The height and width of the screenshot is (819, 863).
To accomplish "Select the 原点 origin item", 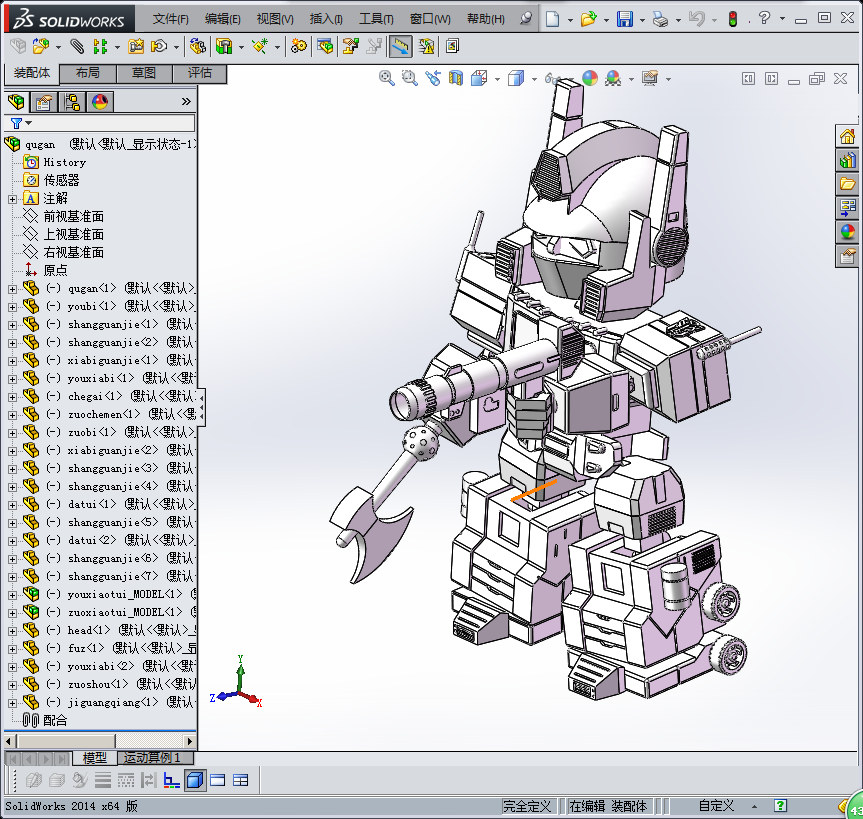I will tap(55, 270).
